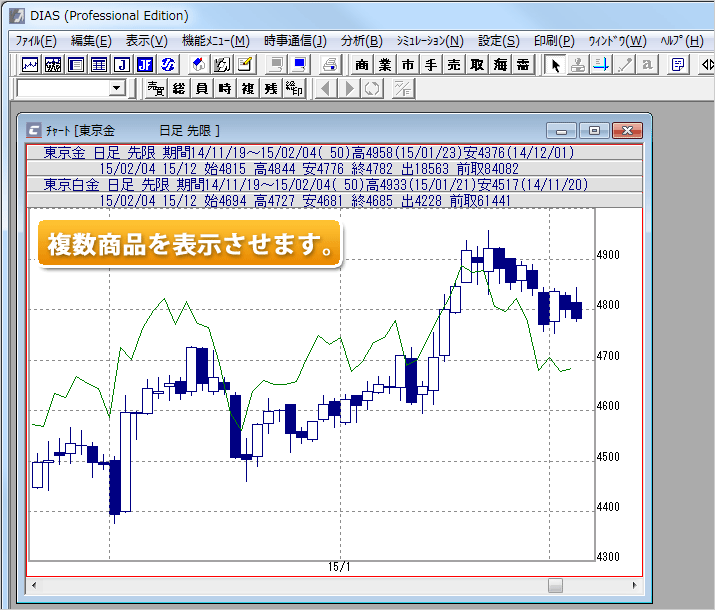Screen dimensions: 715x610
Task: Expand the combo box in the second toolbar
Action: (117, 89)
